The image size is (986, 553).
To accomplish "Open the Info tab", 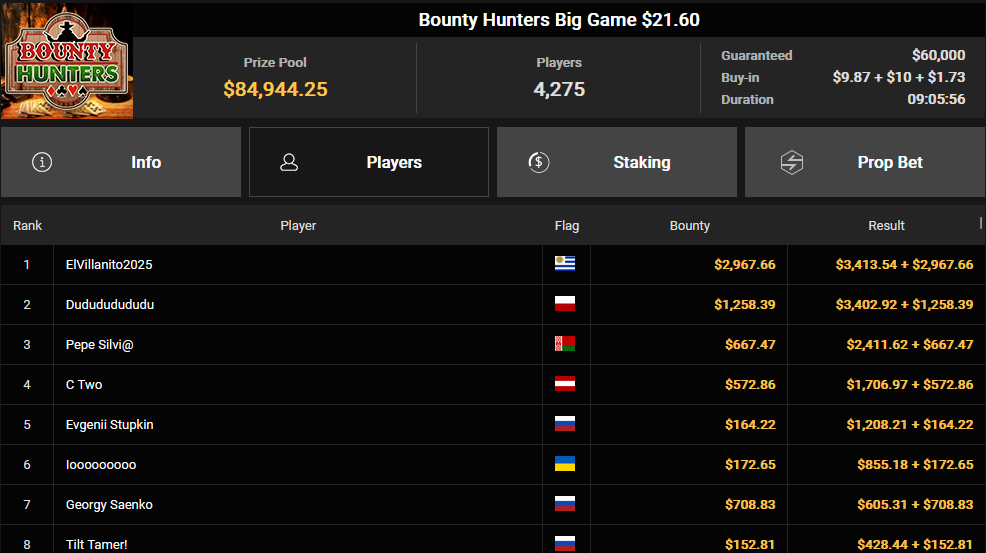I will coord(121,162).
